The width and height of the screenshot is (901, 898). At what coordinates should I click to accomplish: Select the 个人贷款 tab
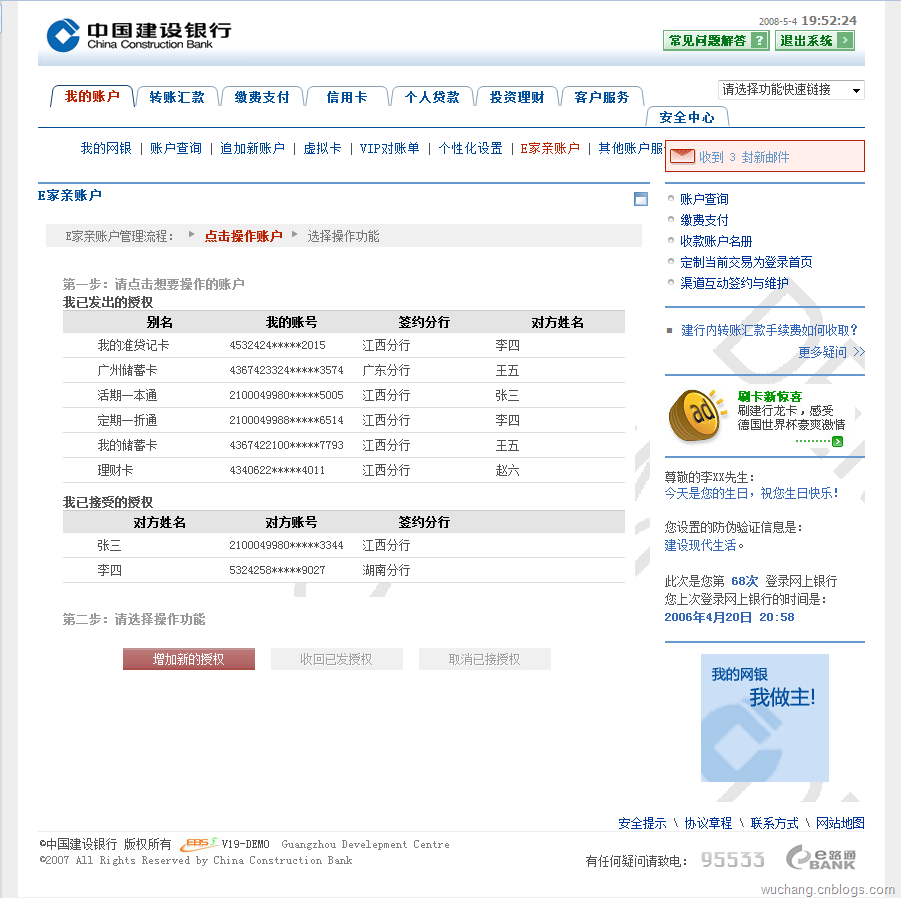[x=432, y=97]
